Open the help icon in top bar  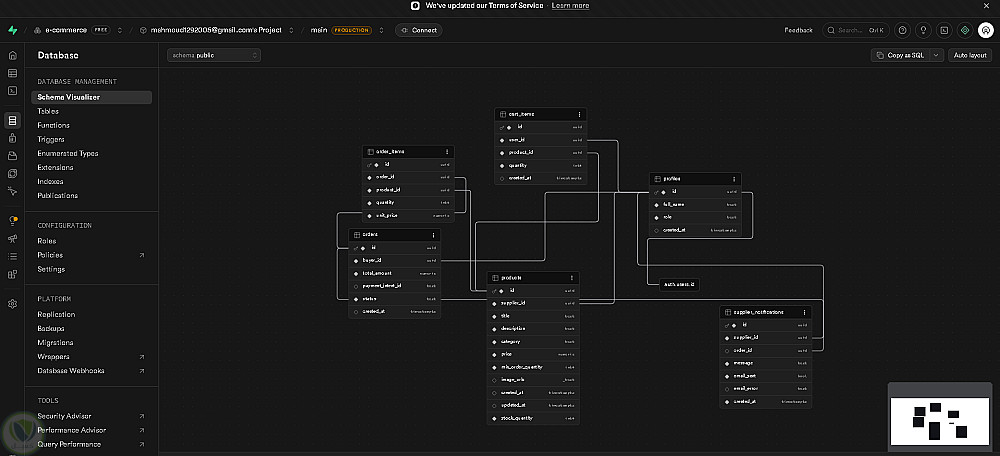(902, 30)
